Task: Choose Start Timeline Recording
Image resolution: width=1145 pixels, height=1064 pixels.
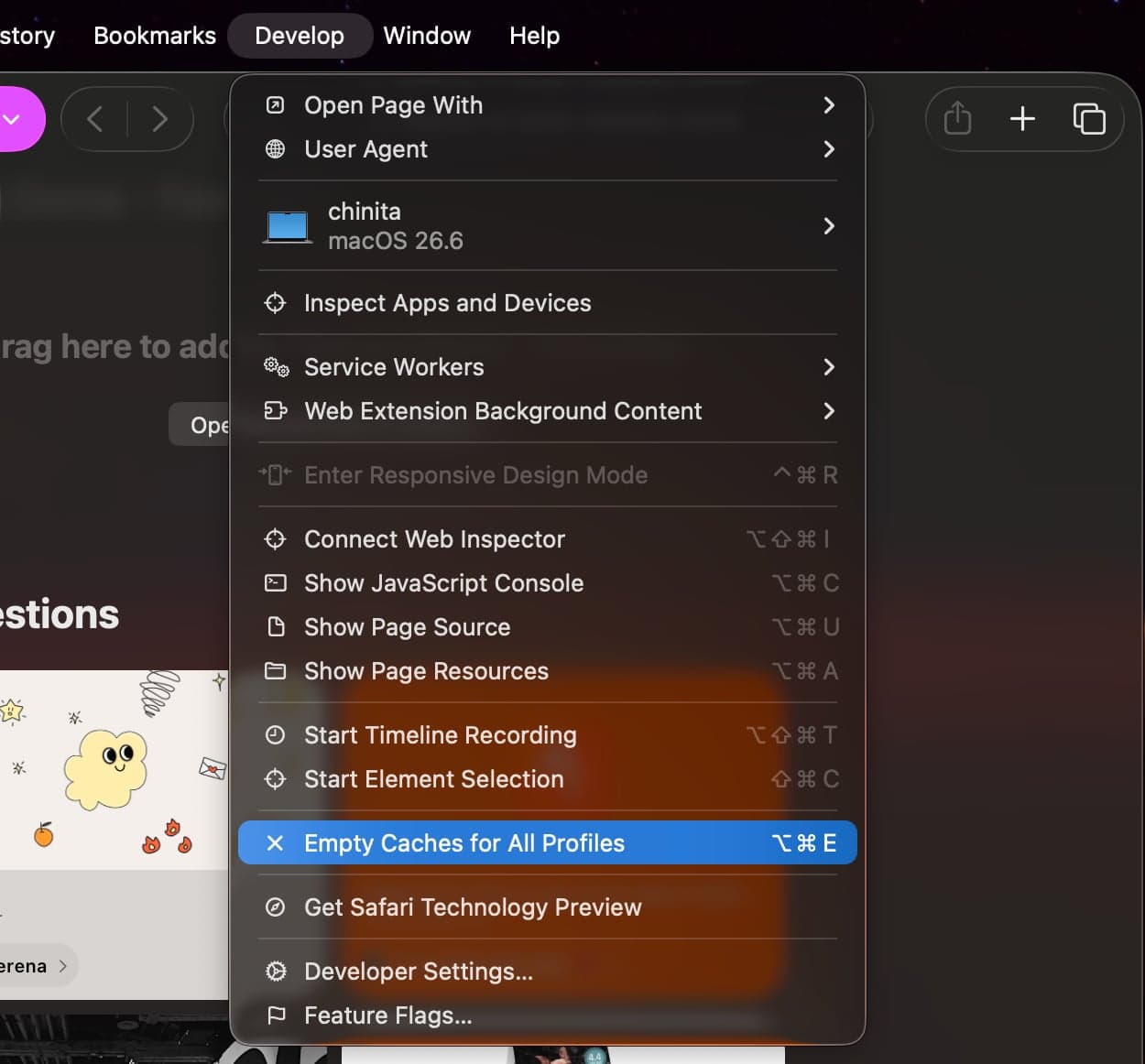Action: coord(548,735)
